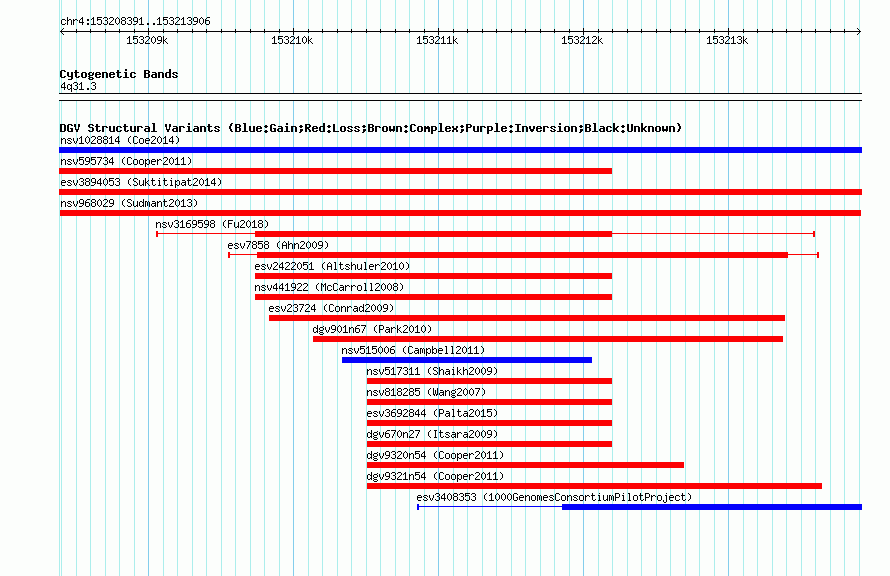890x576 pixels.
Task: Select the 4q31.3 cytogenetic band label
Action: point(78,86)
